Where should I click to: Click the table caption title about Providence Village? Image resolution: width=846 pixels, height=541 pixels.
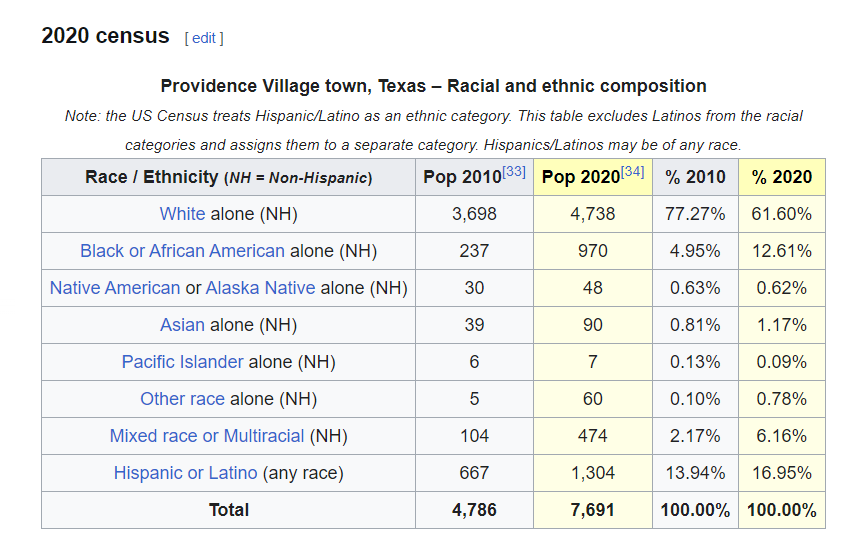coord(433,86)
